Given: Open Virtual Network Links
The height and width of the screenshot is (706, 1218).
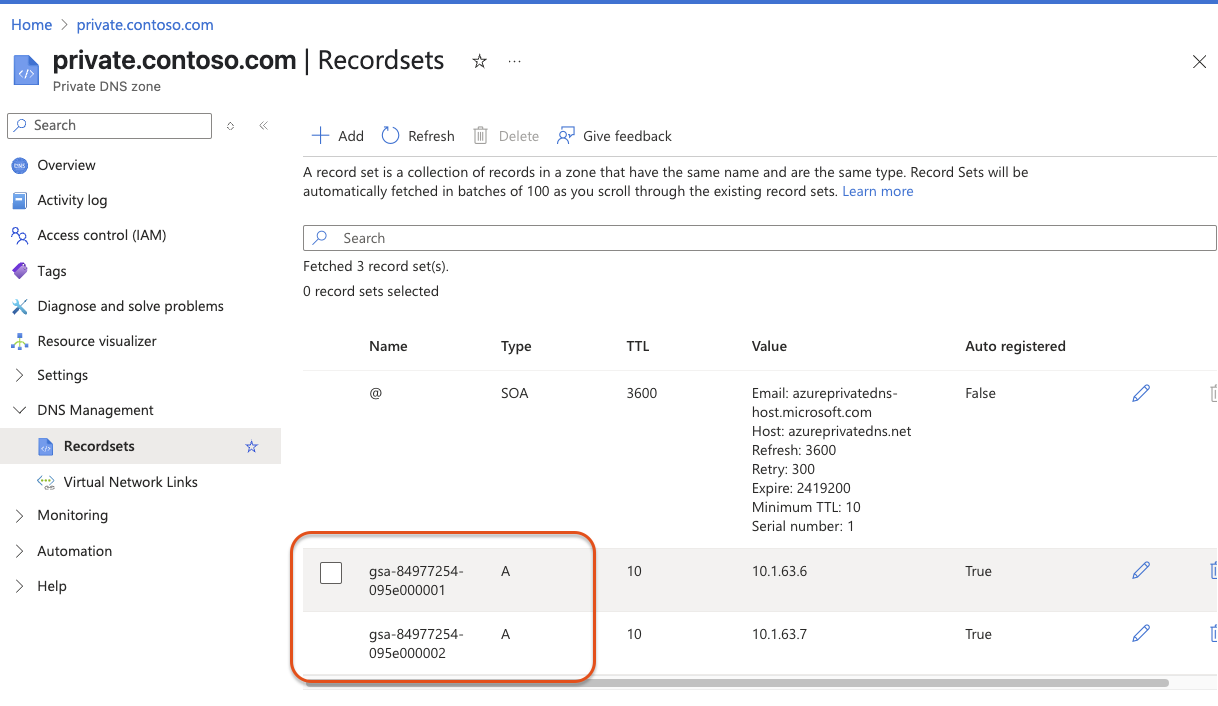Looking at the screenshot, I should 131,482.
